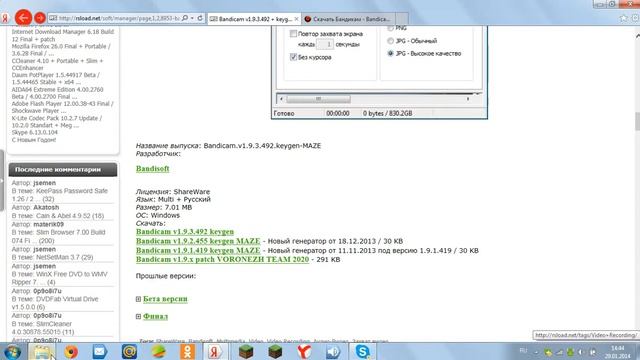Open the Odnoklassniki orange taskbar icon

click(x=187, y=352)
